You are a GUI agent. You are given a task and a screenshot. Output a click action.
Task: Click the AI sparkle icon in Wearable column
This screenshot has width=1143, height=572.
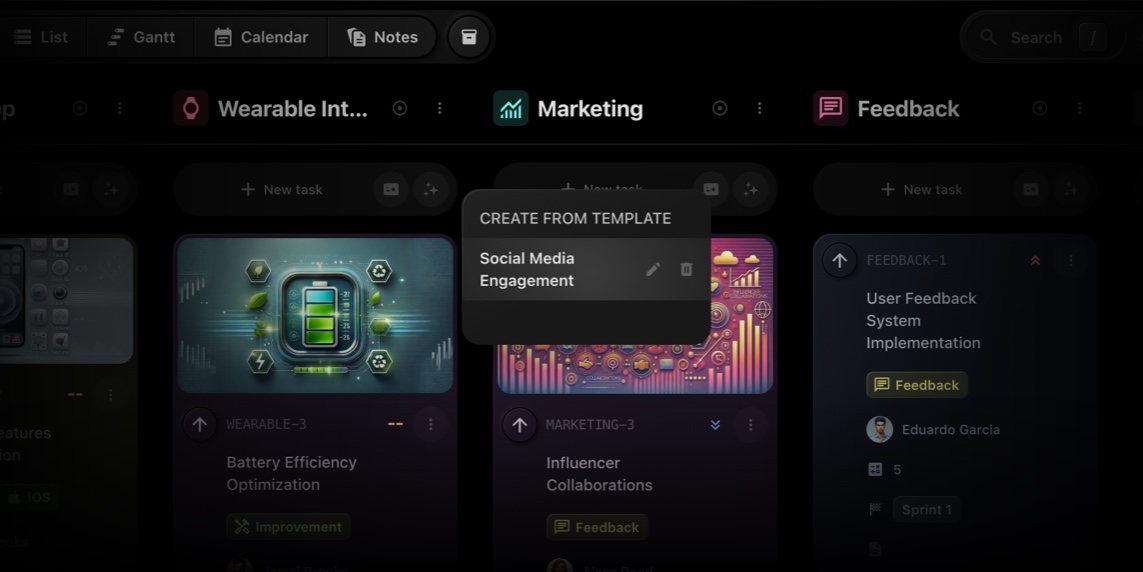click(431, 189)
